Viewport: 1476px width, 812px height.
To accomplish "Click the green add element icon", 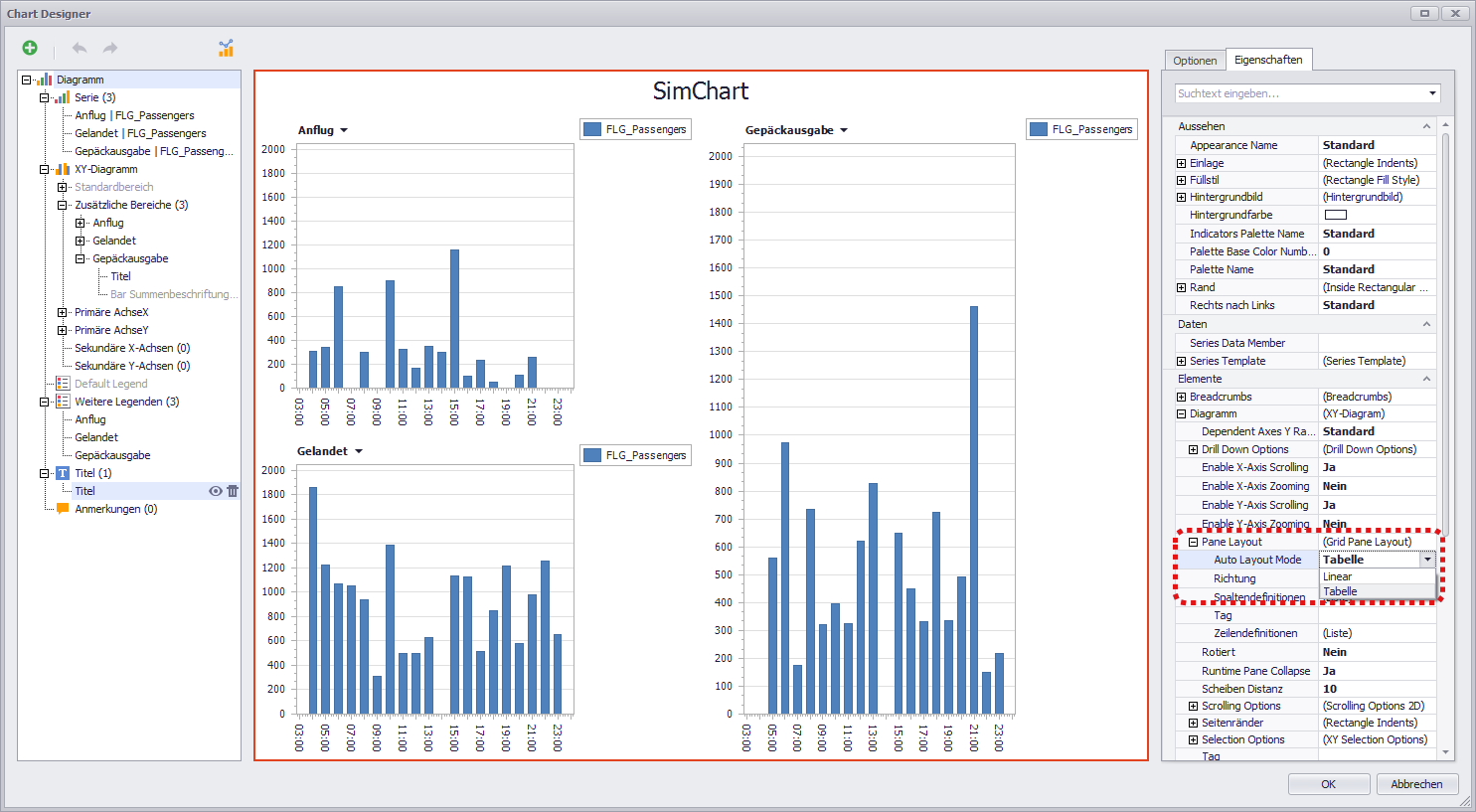I will point(30,48).
